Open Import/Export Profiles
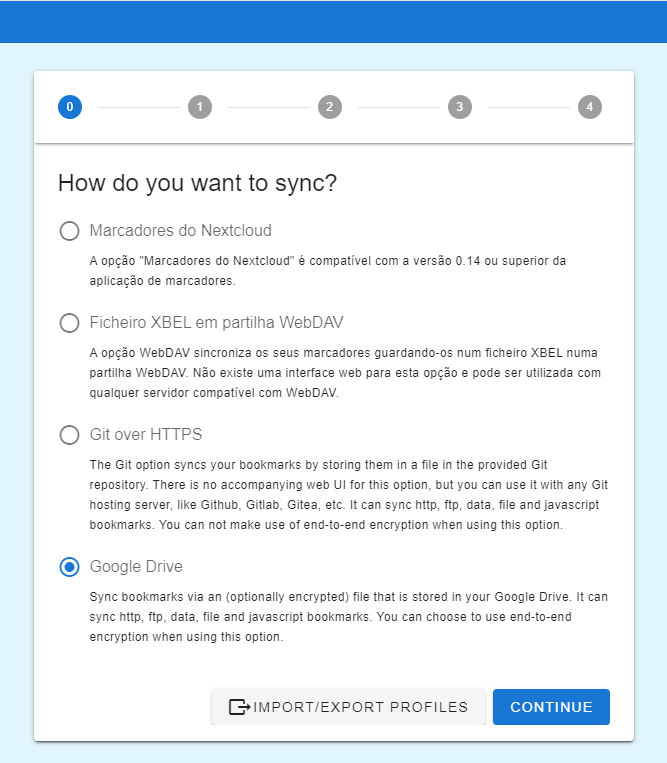667x763 pixels. [360, 707]
